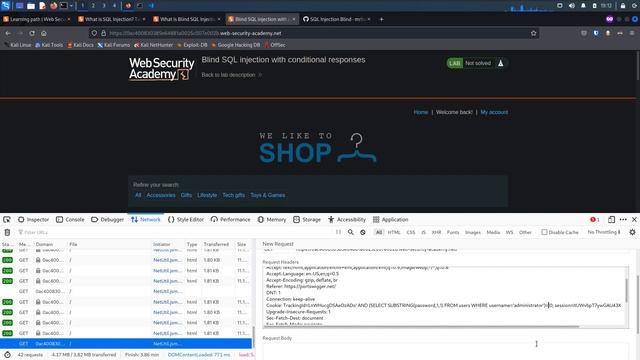640x360 pixels.
Task: Open the No Throttling dropdown
Action: tap(604, 232)
